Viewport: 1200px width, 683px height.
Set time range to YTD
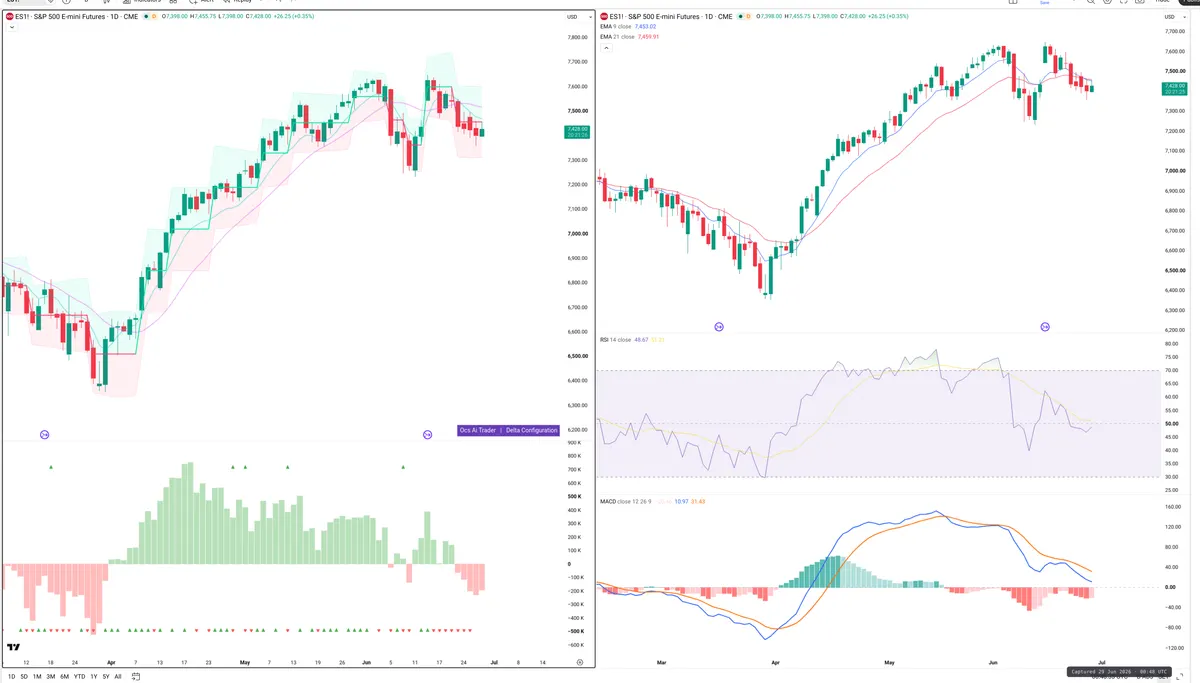[79, 677]
